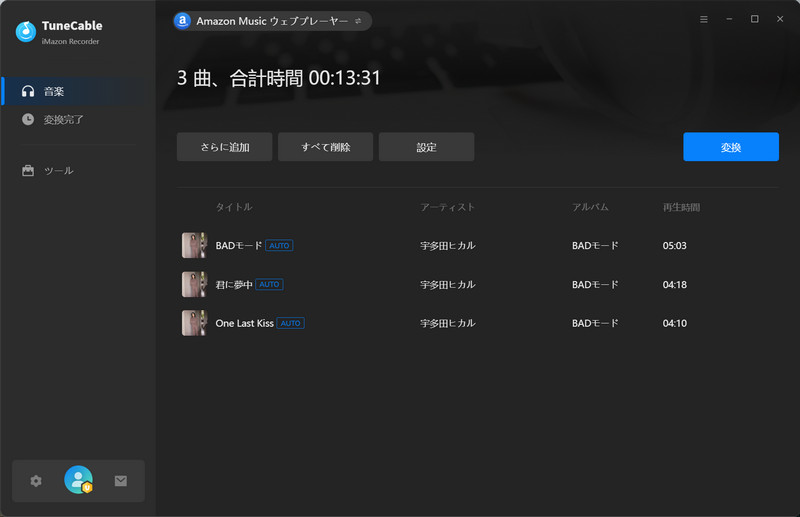Click the 設定 button
This screenshot has height=517, width=800.
[427, 147]
